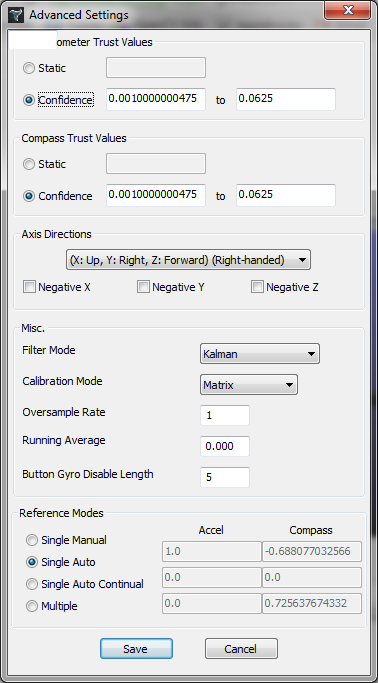Click the Compass Confidence minimum field
Viewport: 378px width, 683px height.
point(156,195)
